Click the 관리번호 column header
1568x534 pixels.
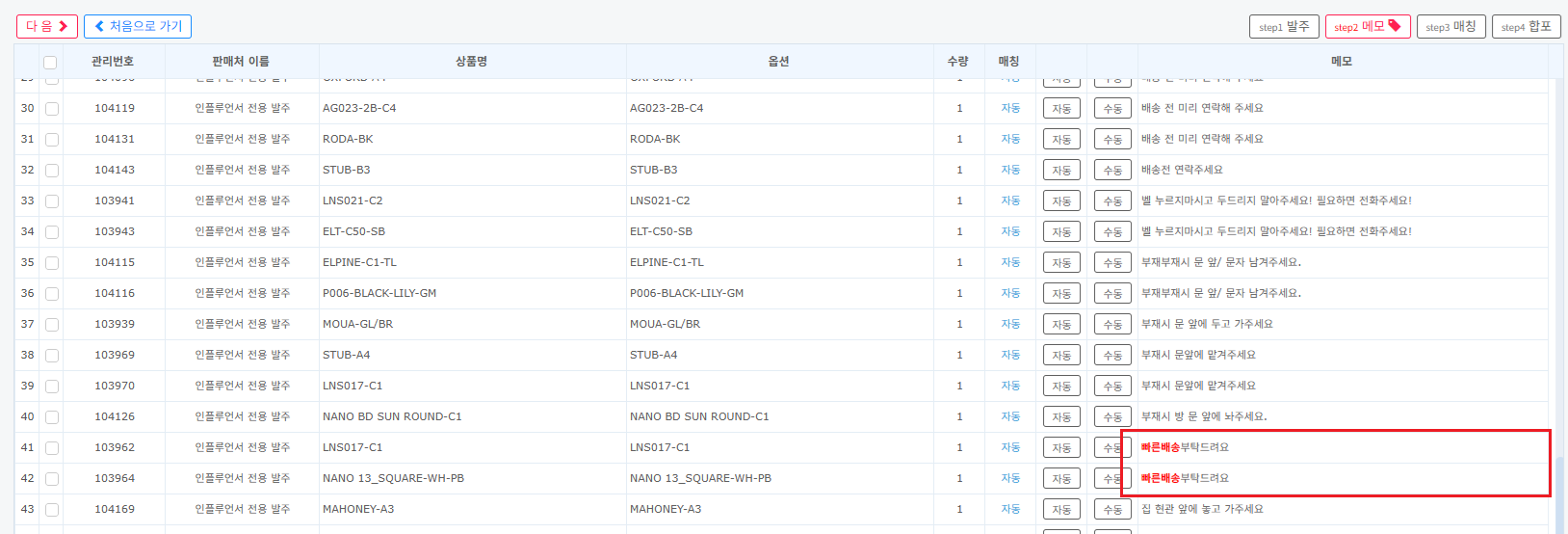click(x=113, y=61)
